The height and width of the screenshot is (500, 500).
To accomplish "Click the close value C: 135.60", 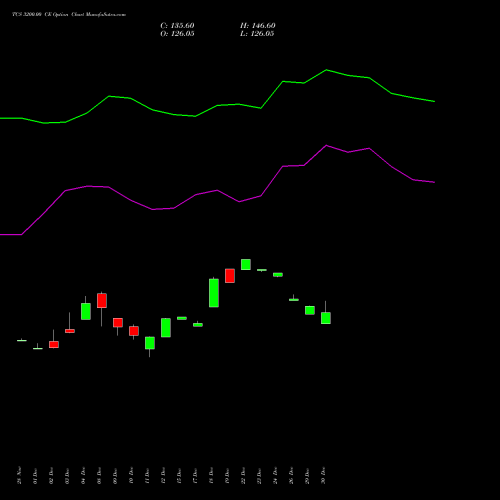I will pos(177,26).
